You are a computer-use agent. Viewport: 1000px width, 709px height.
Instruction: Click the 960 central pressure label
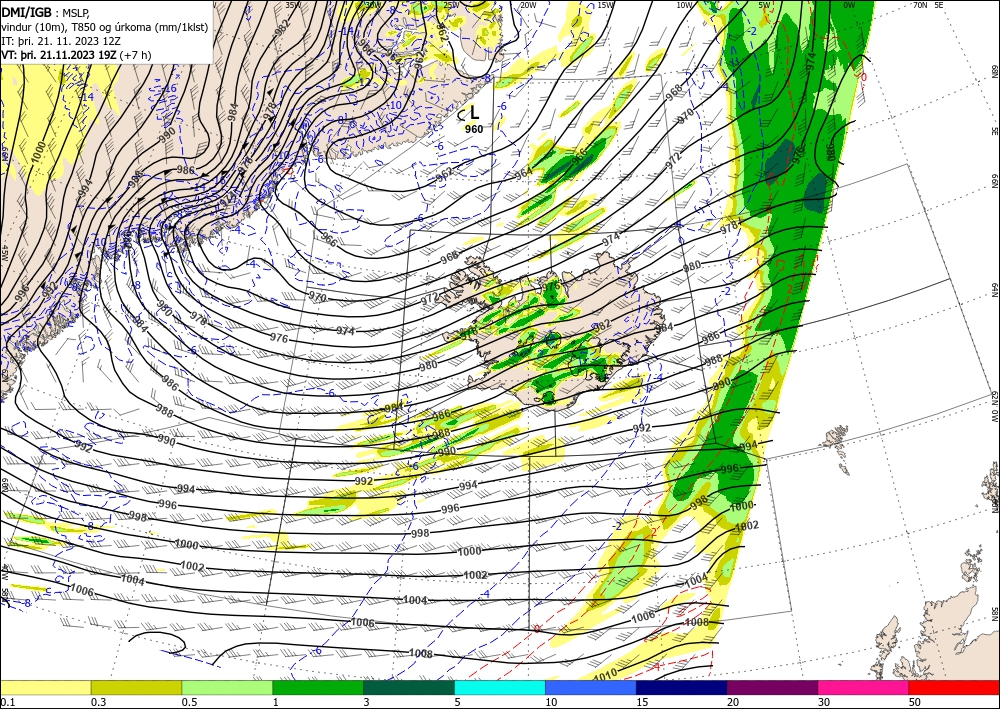click(x=474, y=129)
